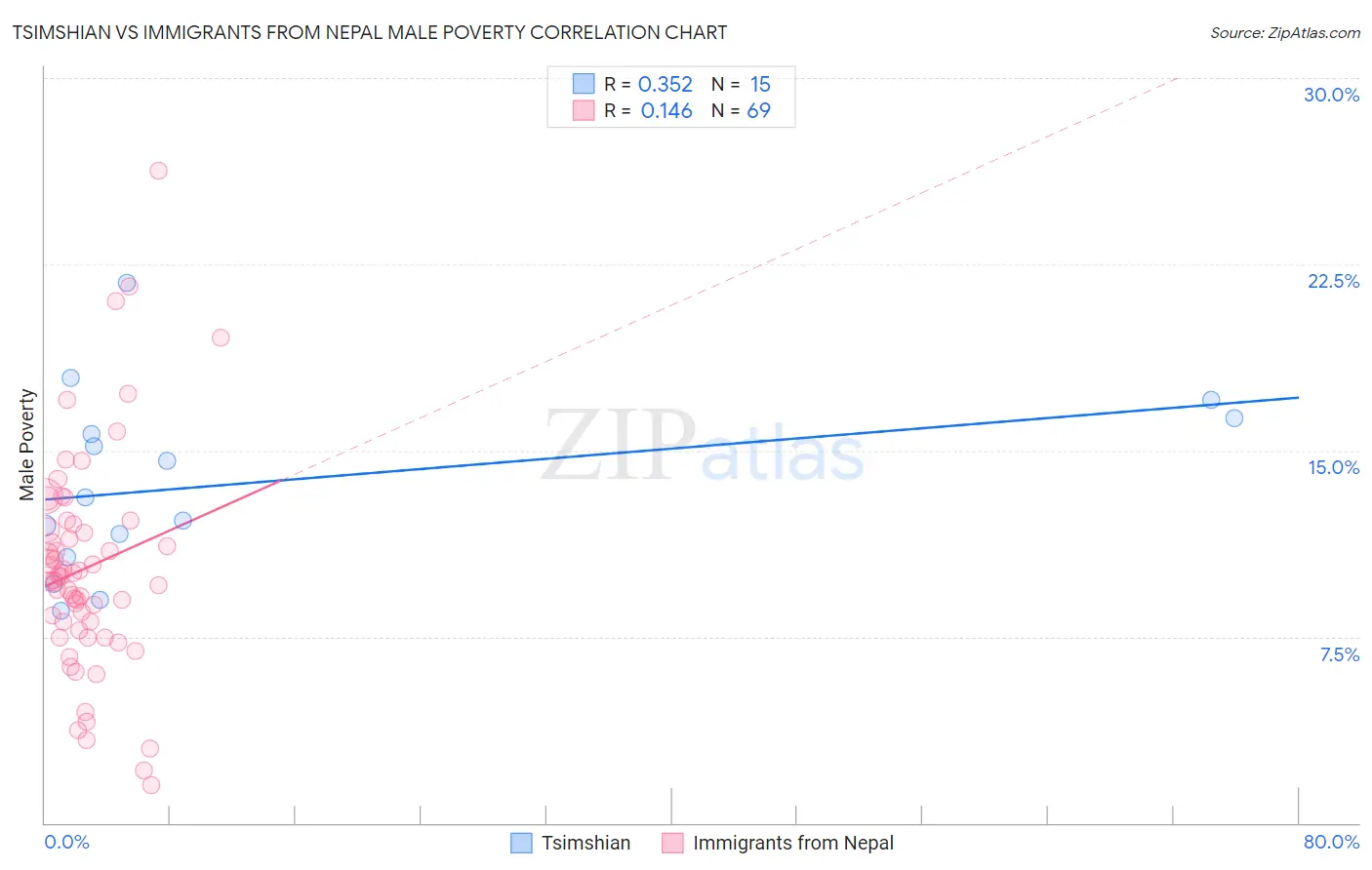The height and width of the screenshot is (870, 1372).
Task: Click the pink swatch beside R = 0.146
Action: [x=584, y=110]
